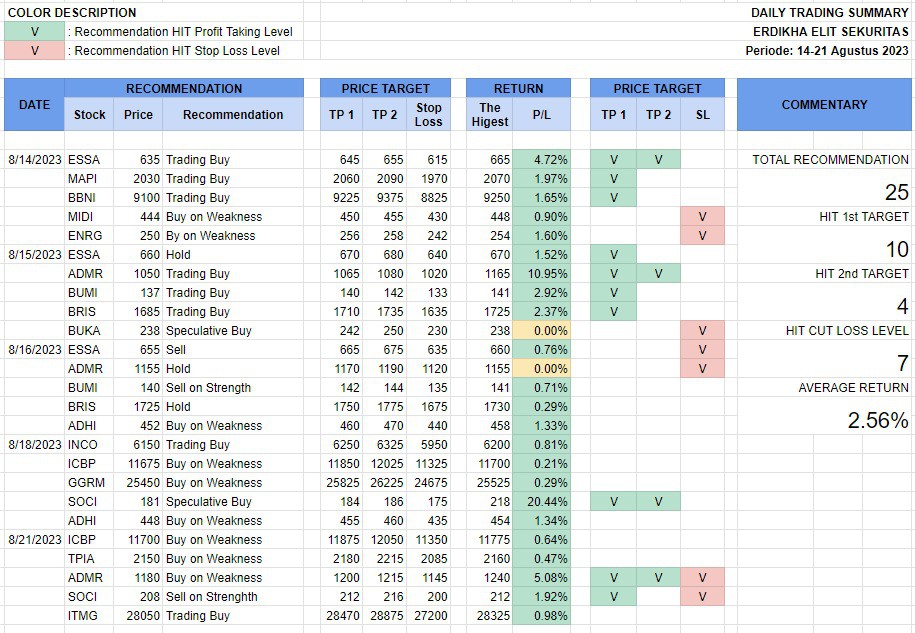Click the red Stop Loss legend swatch

(x=34, y=50)
